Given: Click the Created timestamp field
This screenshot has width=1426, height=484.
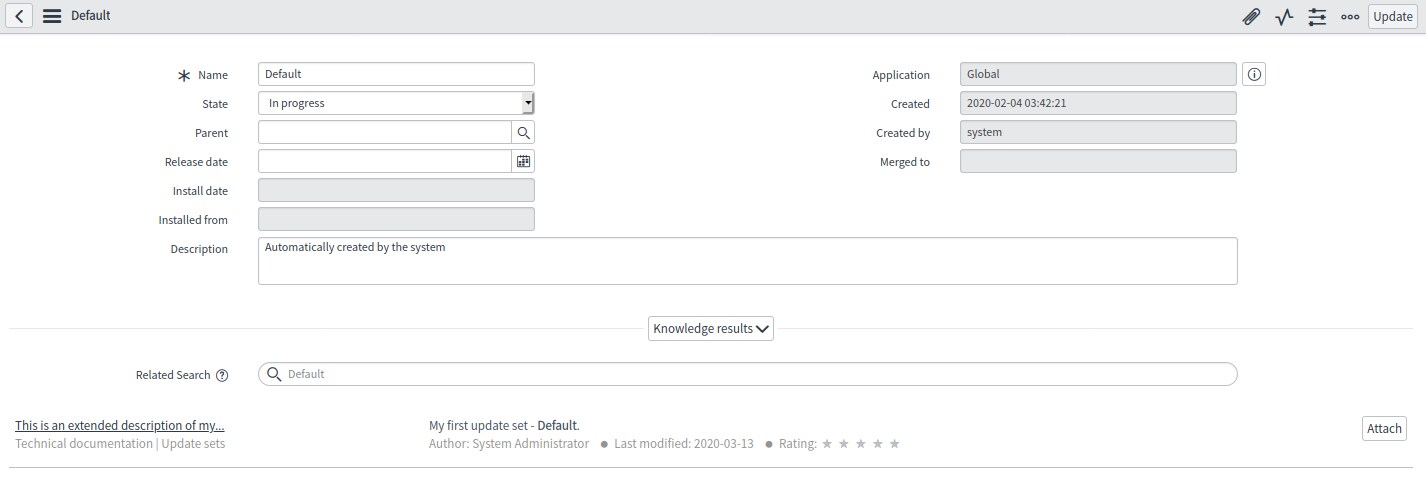Looking at the screenshot, I should tap(1098, 103).
